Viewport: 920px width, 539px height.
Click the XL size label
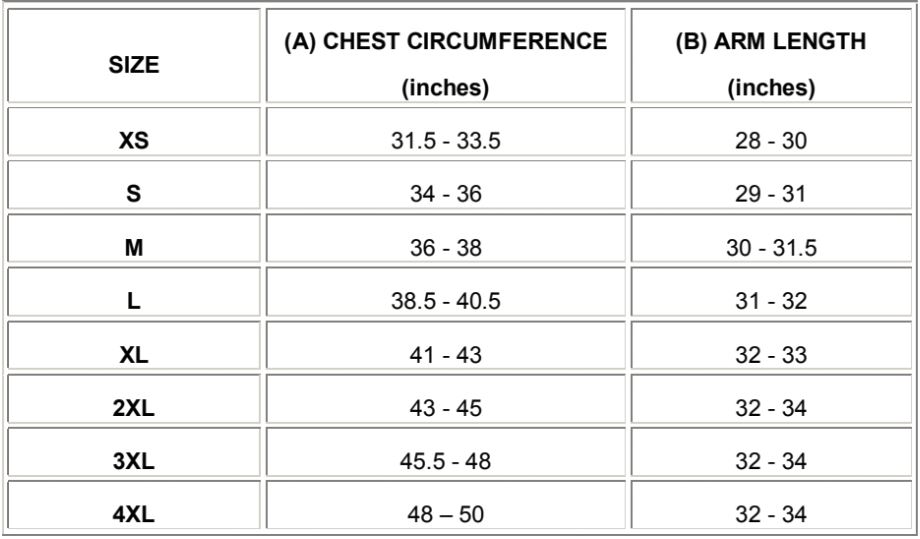[x=134, y=355]
